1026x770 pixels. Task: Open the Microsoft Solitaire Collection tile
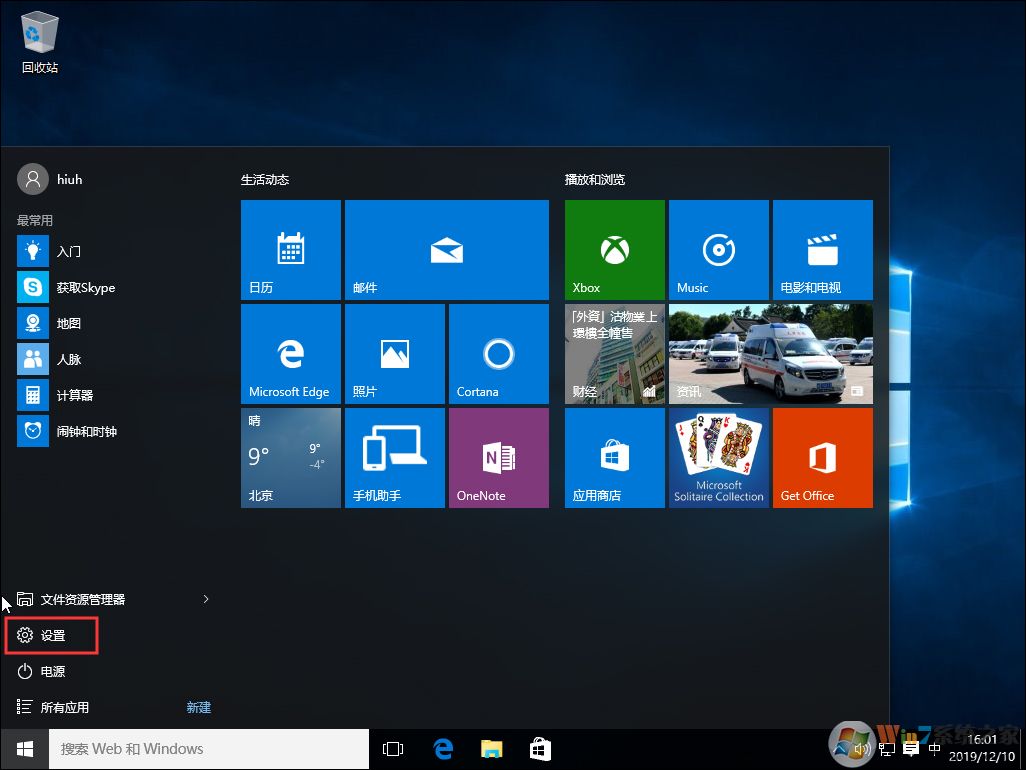pos(718,457)
